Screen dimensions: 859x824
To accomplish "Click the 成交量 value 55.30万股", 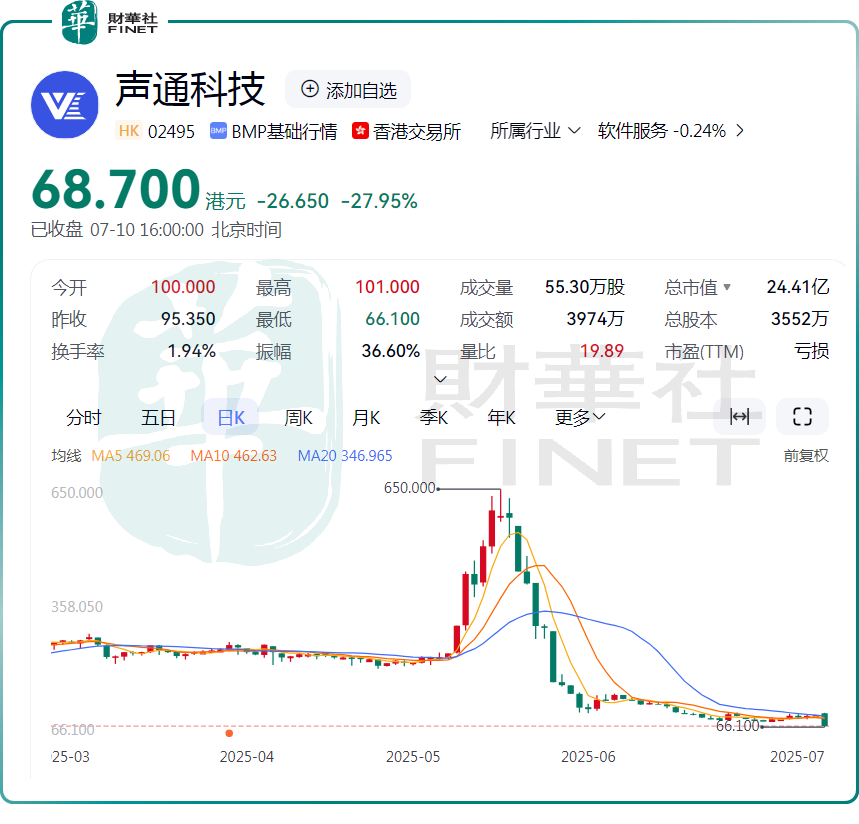I will click(585, 287).
